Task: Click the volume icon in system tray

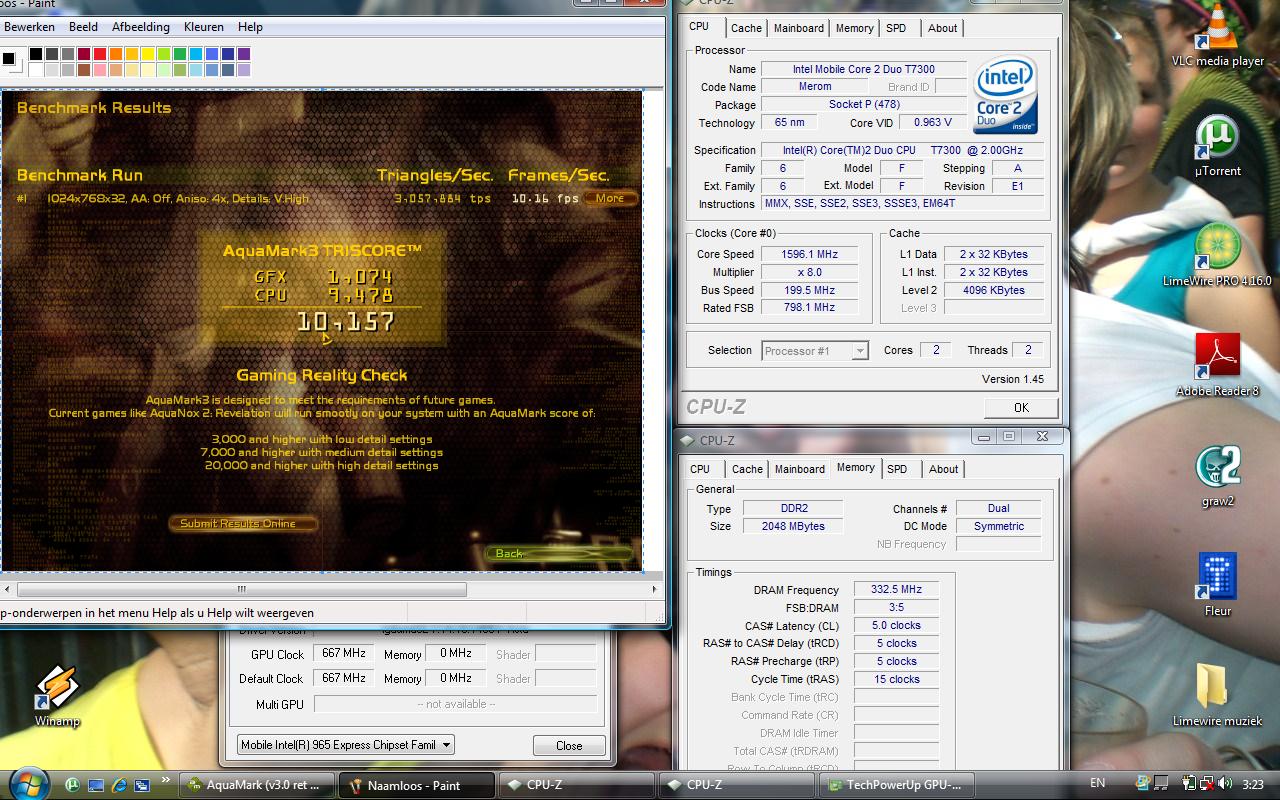Action: 1223,785
